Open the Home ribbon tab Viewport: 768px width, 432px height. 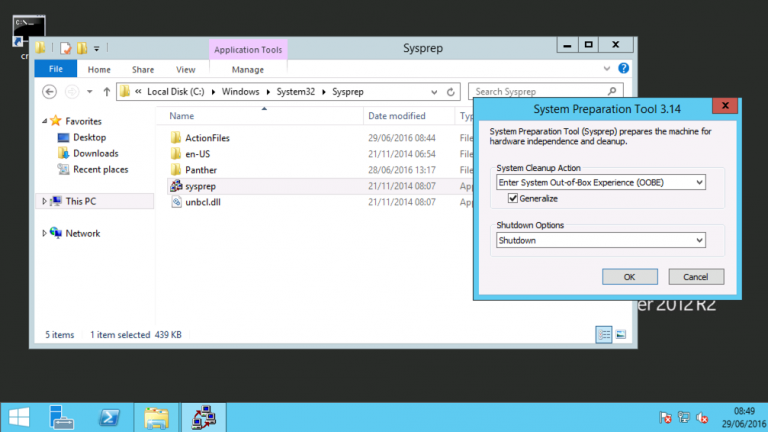coord(99,70)
